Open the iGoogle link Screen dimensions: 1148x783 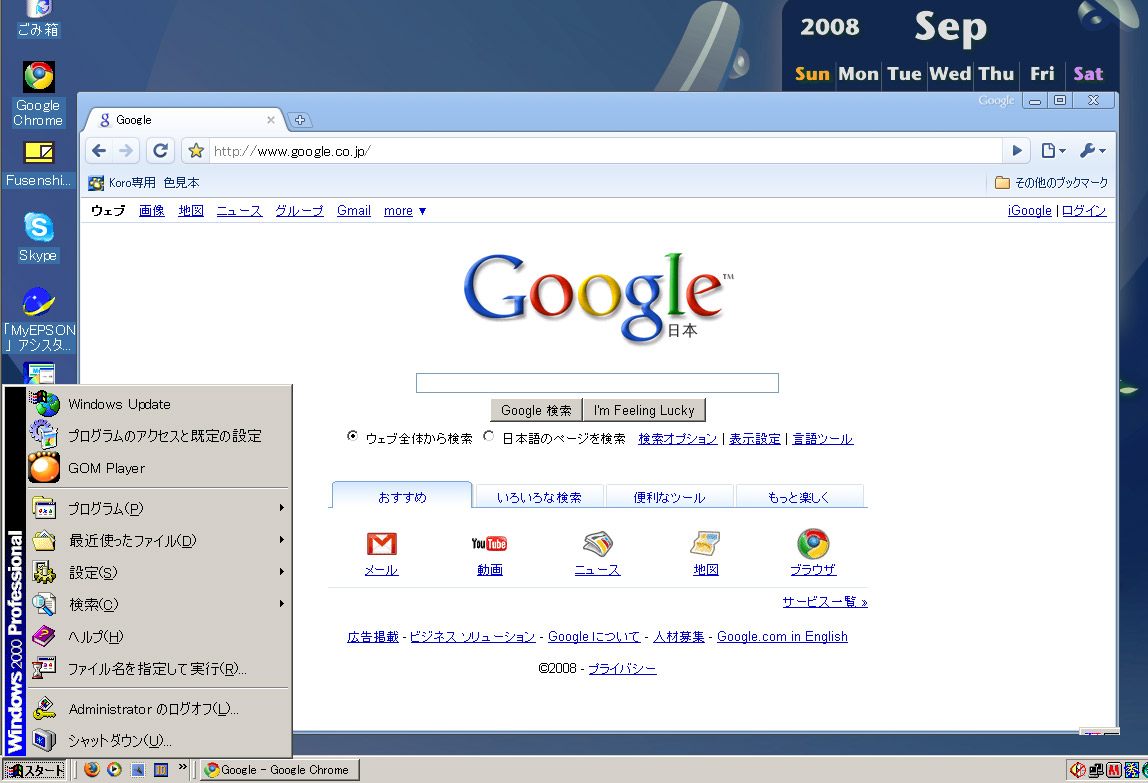coord(1029,211)
